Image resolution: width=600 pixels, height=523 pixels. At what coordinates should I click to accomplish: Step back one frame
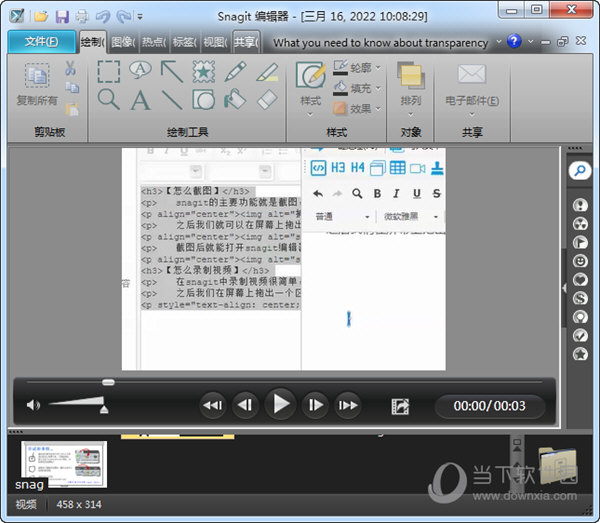245,405
